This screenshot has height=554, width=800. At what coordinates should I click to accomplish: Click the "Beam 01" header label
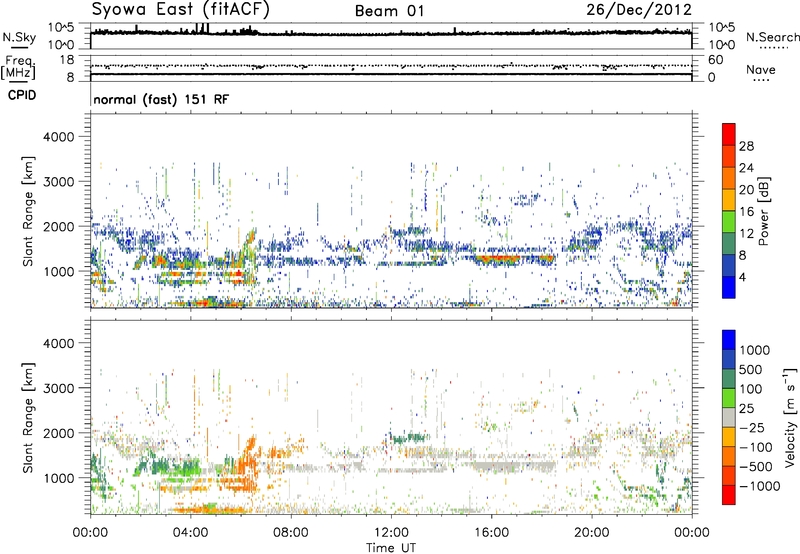pos(389,11)
